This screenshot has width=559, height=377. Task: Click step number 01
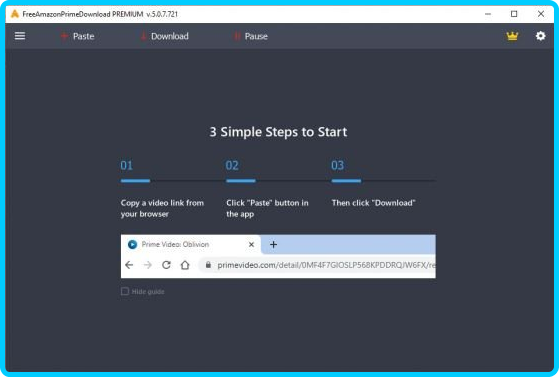click(127, 165)
